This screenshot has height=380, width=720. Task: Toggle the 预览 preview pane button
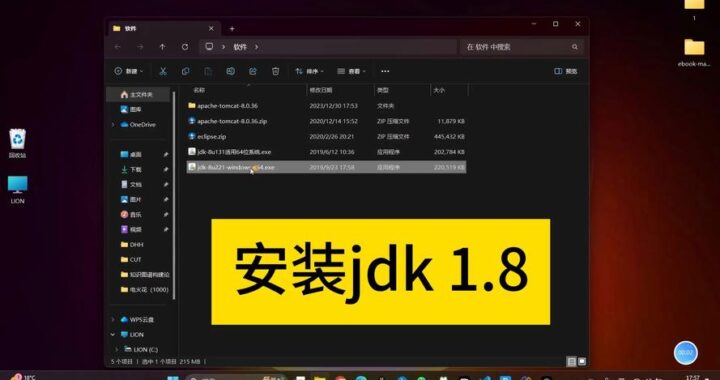click(566, 71)
